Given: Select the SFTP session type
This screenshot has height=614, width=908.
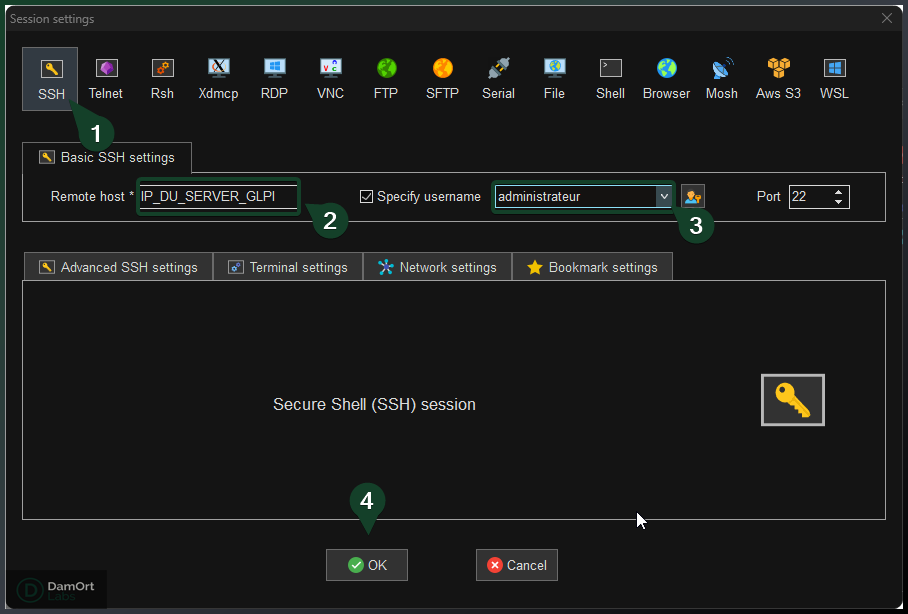Looking at the screenshot, I should click(442, 78).
